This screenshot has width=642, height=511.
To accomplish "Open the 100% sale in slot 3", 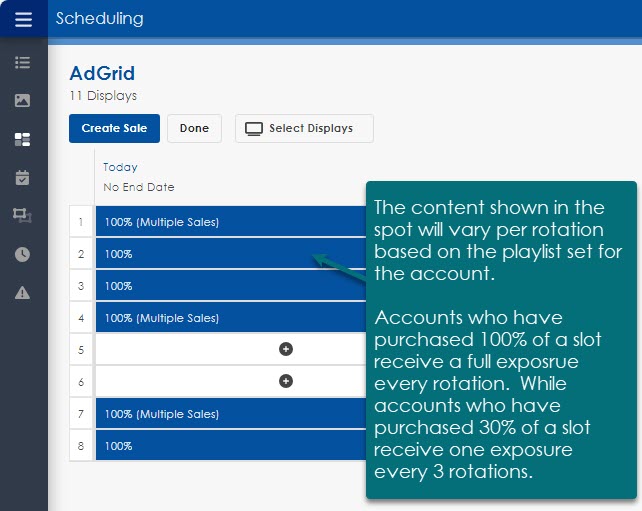I will coord(230,286).
